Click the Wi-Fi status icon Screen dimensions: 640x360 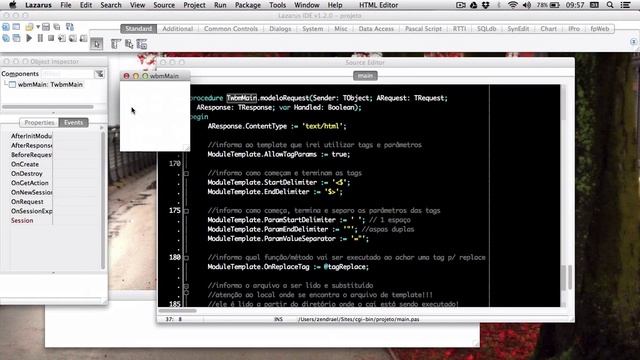(x=513, y=5)
